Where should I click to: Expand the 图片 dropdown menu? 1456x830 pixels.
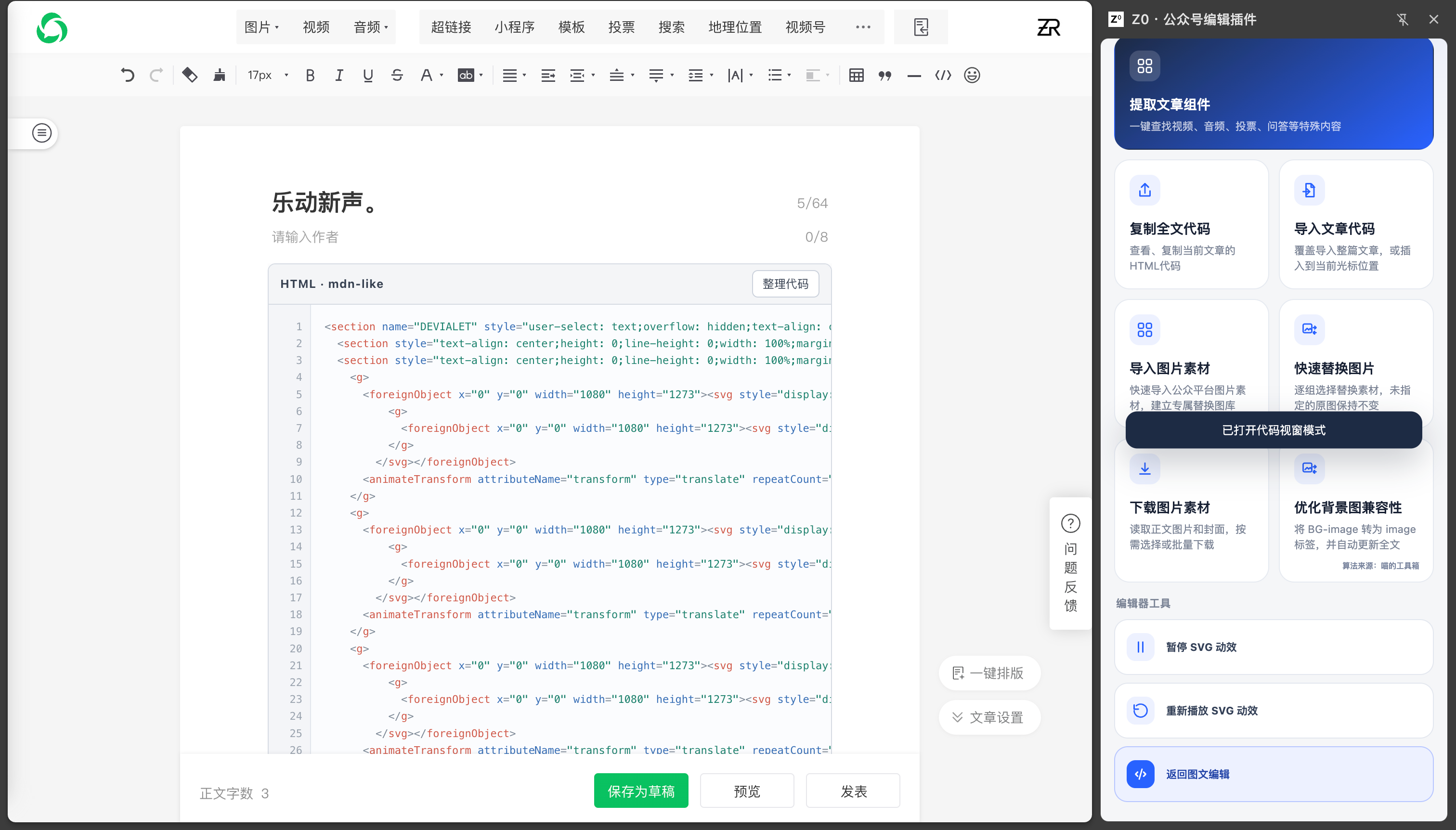(x=261, y=27)
